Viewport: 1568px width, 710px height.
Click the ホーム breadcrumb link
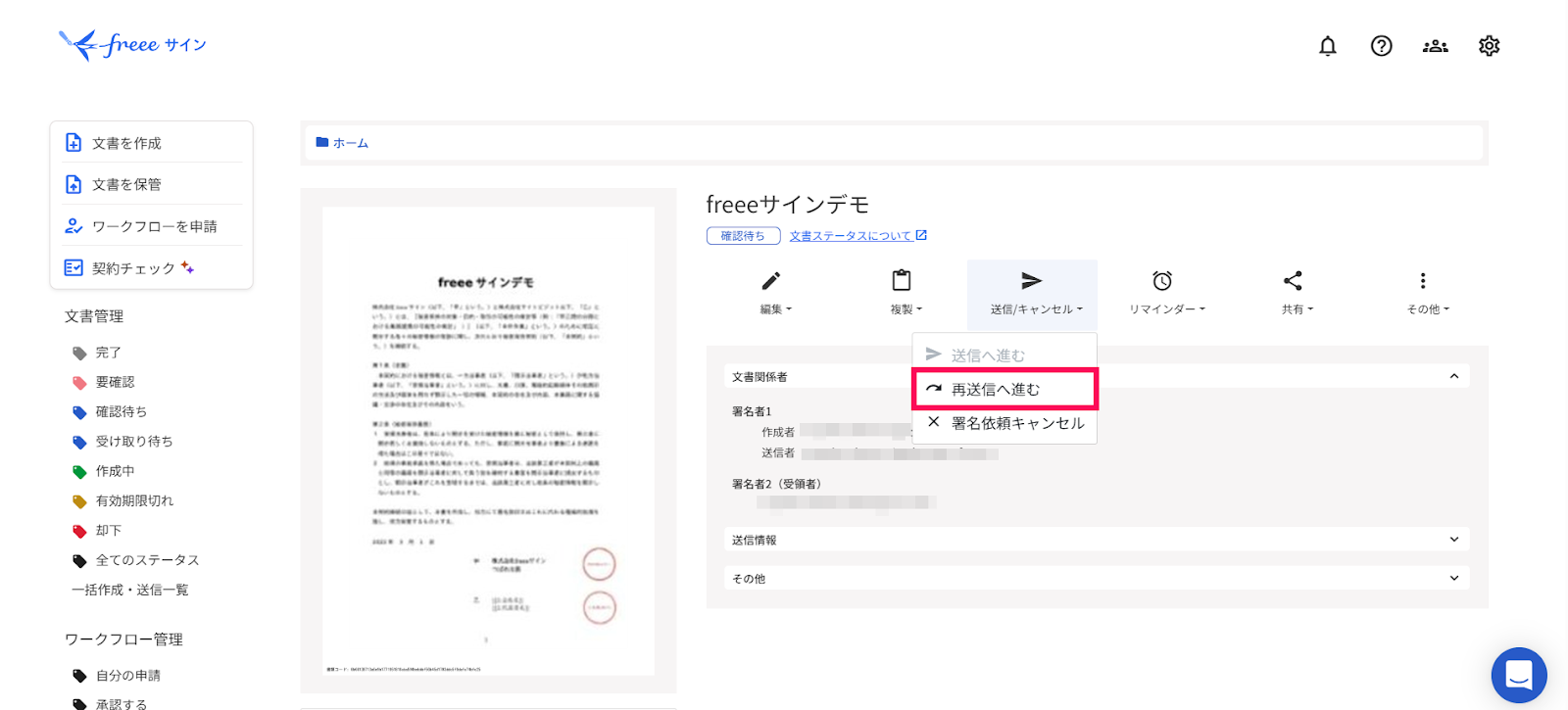pos(350,143)
